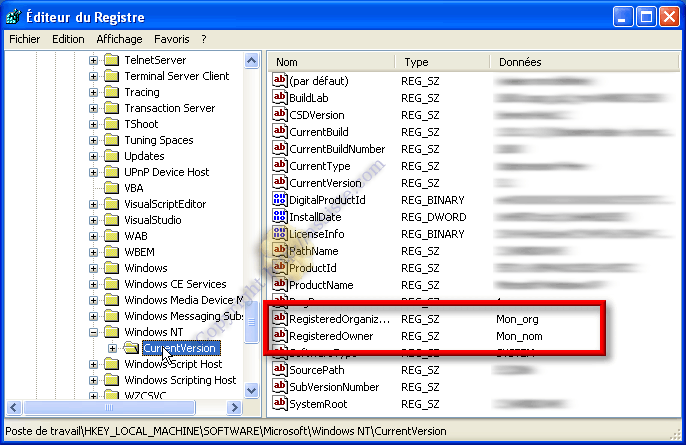Image resolution: width=686 pixels, height=445 pixels.
Task: Maximize the Éditeur du Registre window
Action: (x=646, y=17)
